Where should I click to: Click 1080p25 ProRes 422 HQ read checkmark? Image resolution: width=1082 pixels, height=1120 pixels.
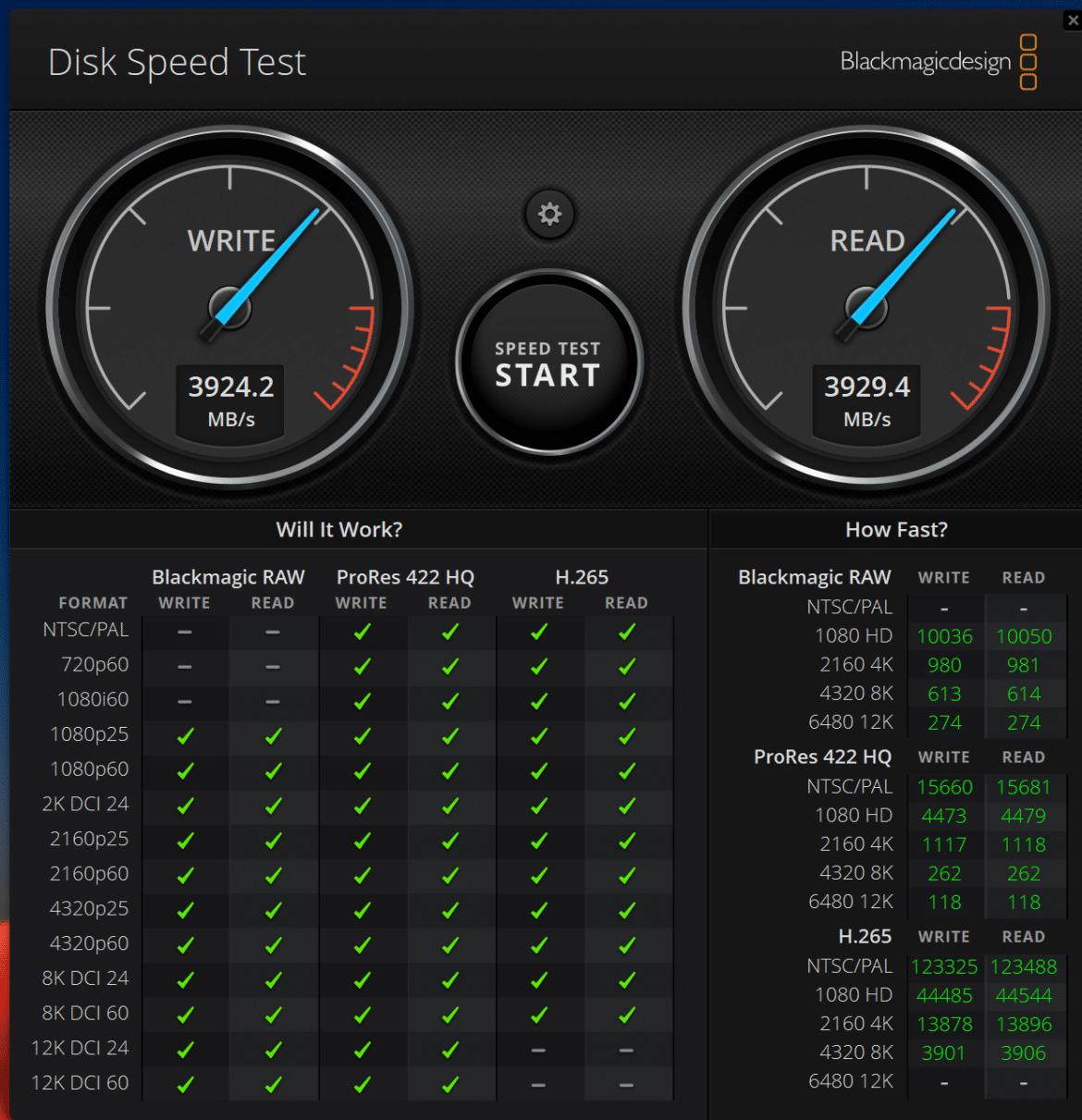[x=450, y=736]
